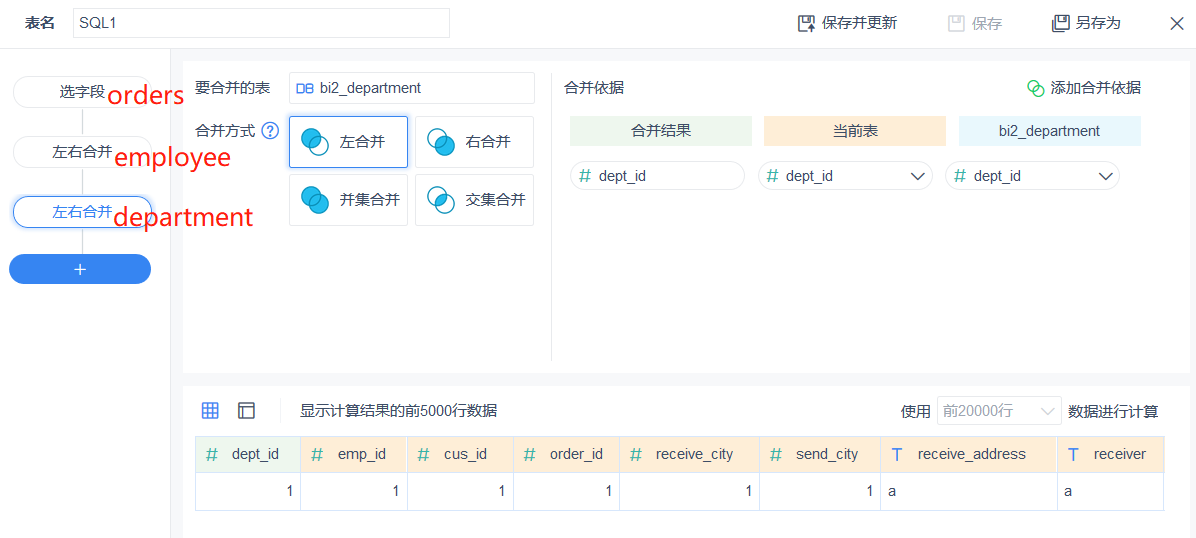This screenshot has height=538, width=1196.
Task: Click the help question mark beside 合并方式
Action: click(x=270, y=131)
